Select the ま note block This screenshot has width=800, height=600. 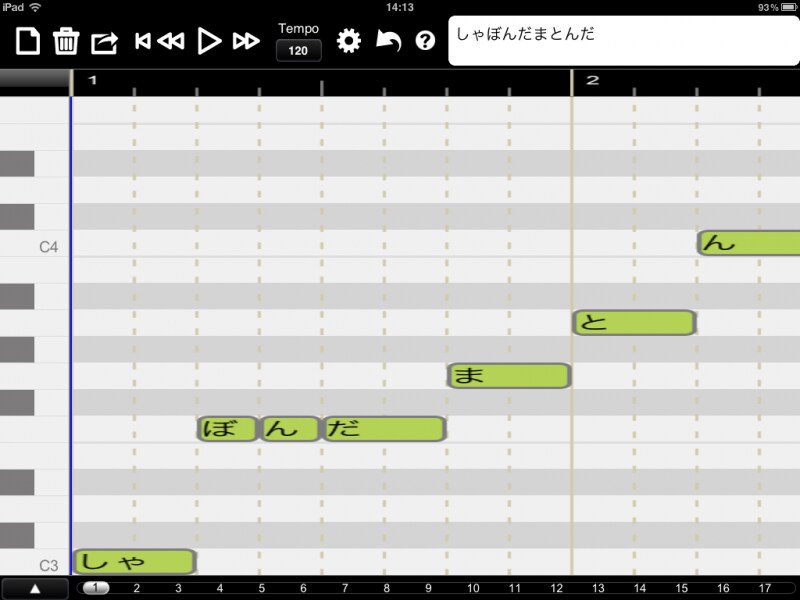tap(510, 374)
